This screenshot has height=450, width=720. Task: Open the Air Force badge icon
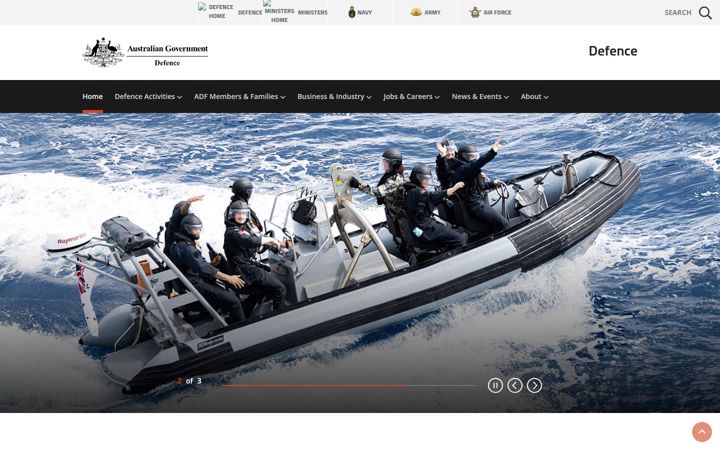[475, 12]
